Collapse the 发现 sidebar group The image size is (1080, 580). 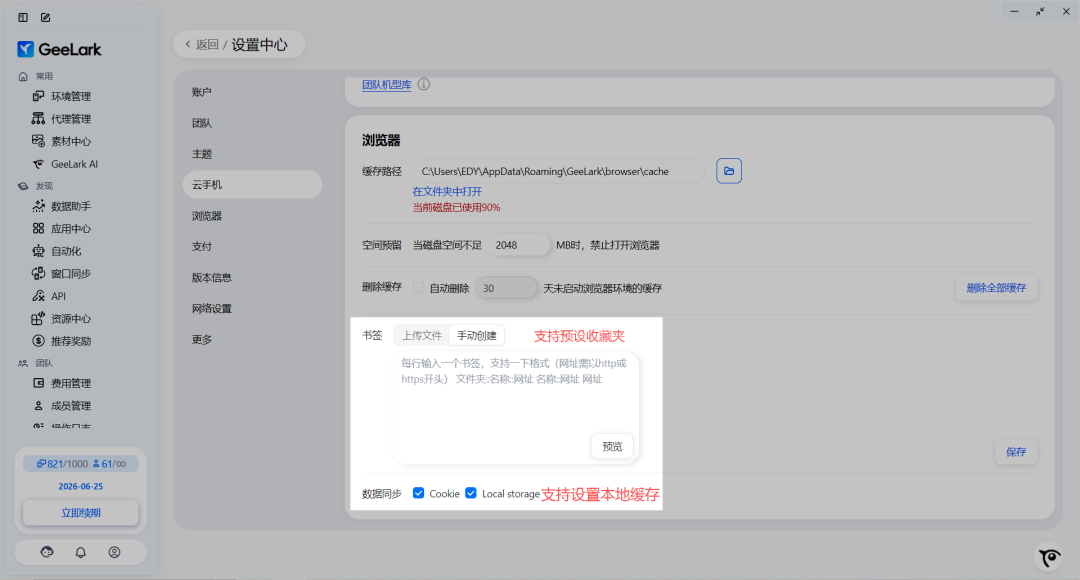[x=36, y=186]
